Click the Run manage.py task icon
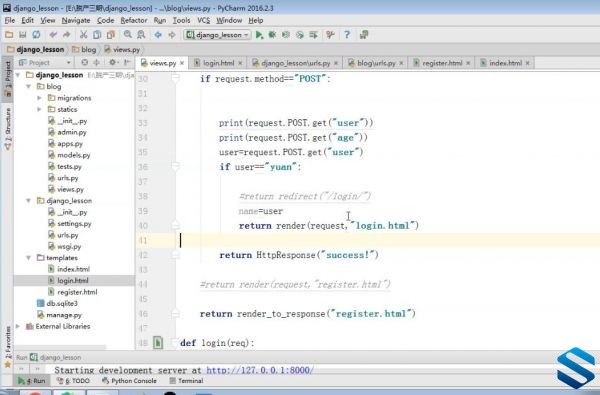 (313, 35)
